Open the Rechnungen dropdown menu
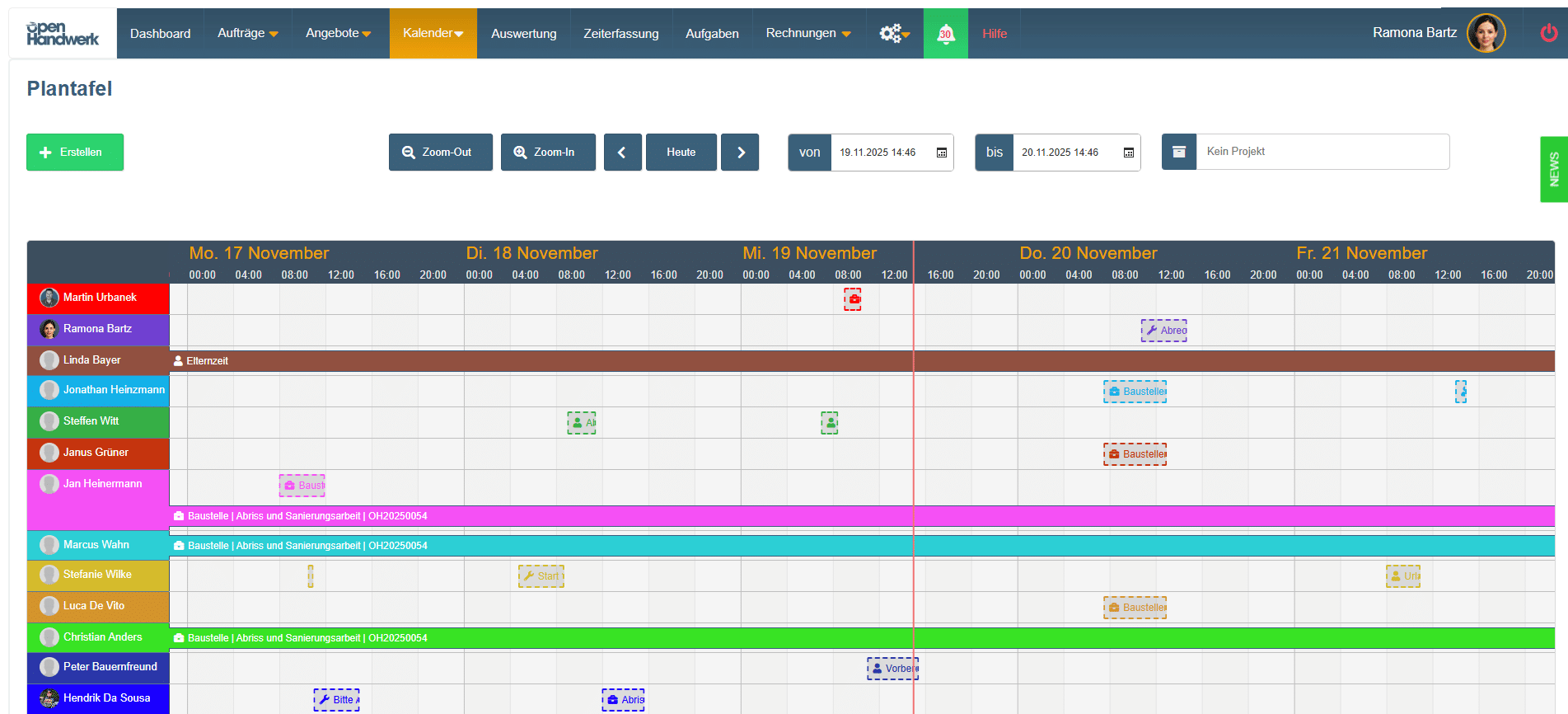 [x=807, y=34]
